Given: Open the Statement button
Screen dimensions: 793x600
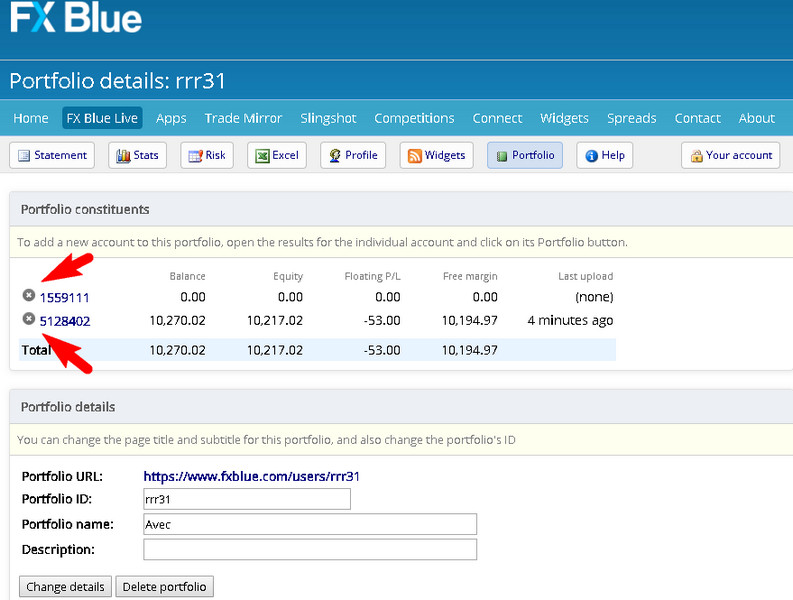Looking at the screenshot, I should tap(52, 155).
